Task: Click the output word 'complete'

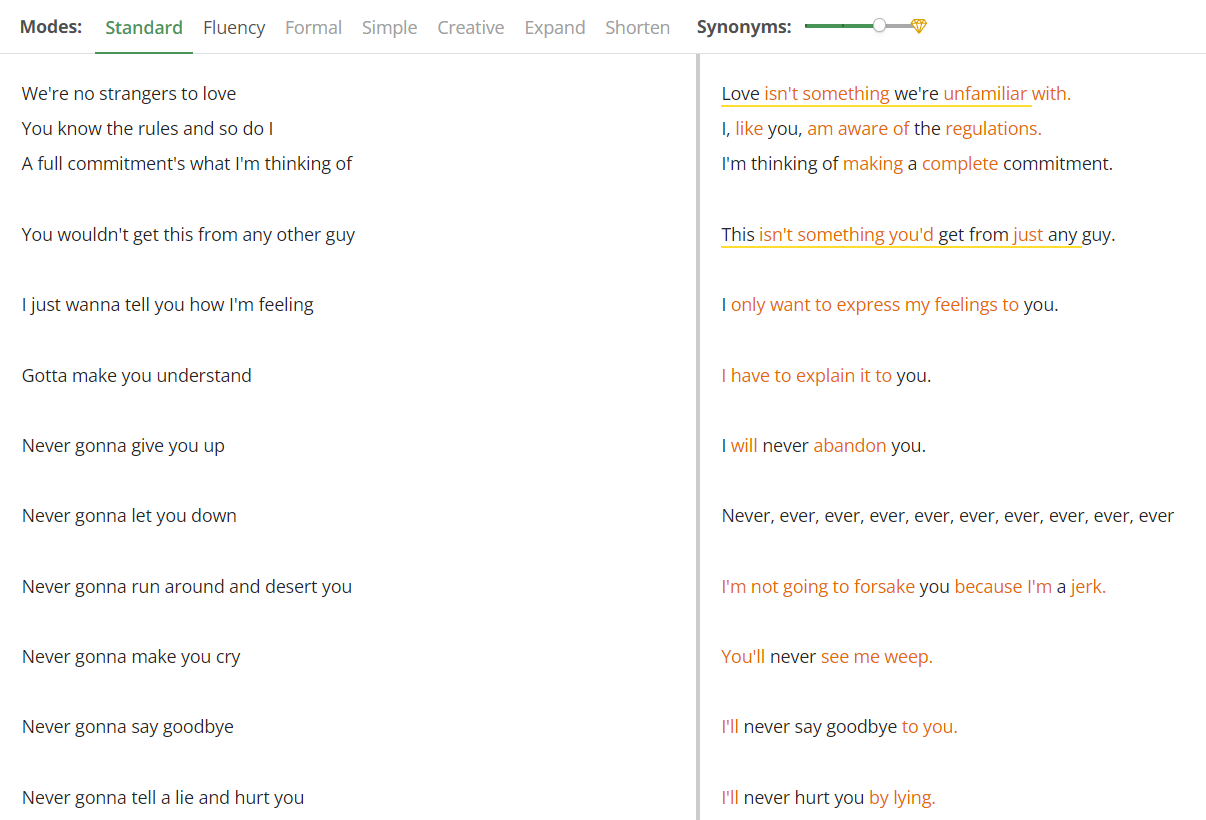Action: tap(960, 163)
